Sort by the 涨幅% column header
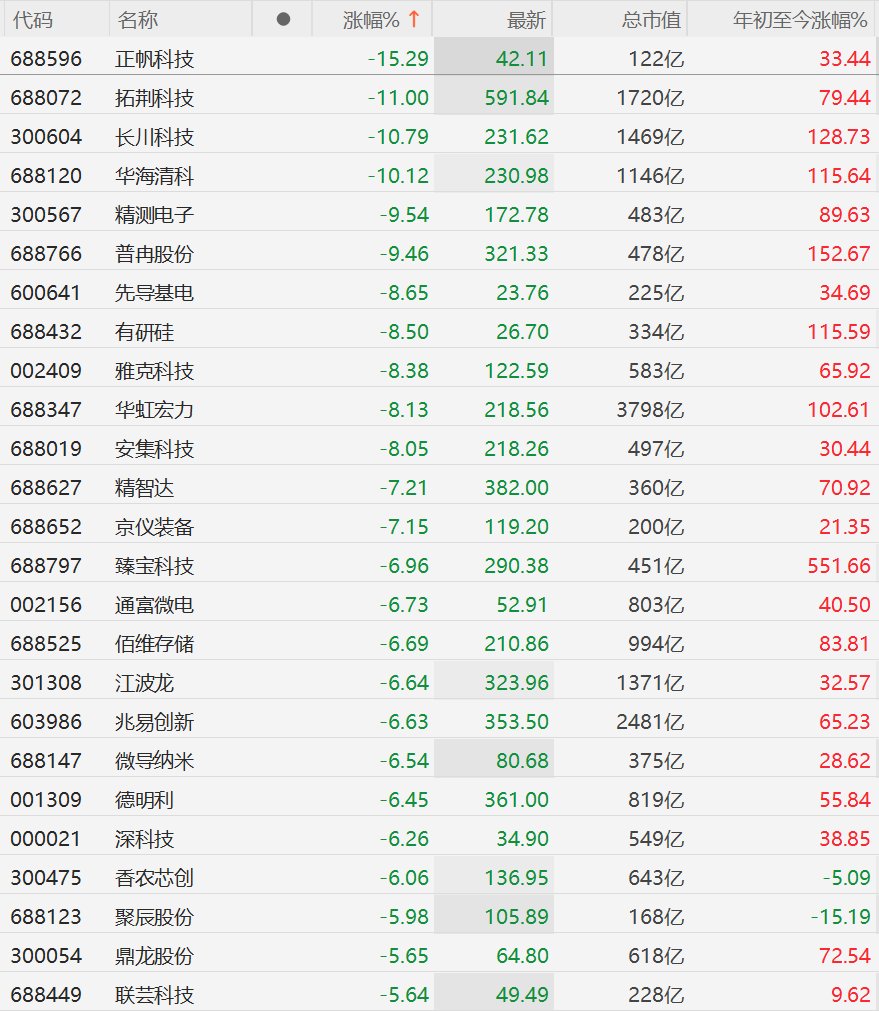 coord(372,20)
